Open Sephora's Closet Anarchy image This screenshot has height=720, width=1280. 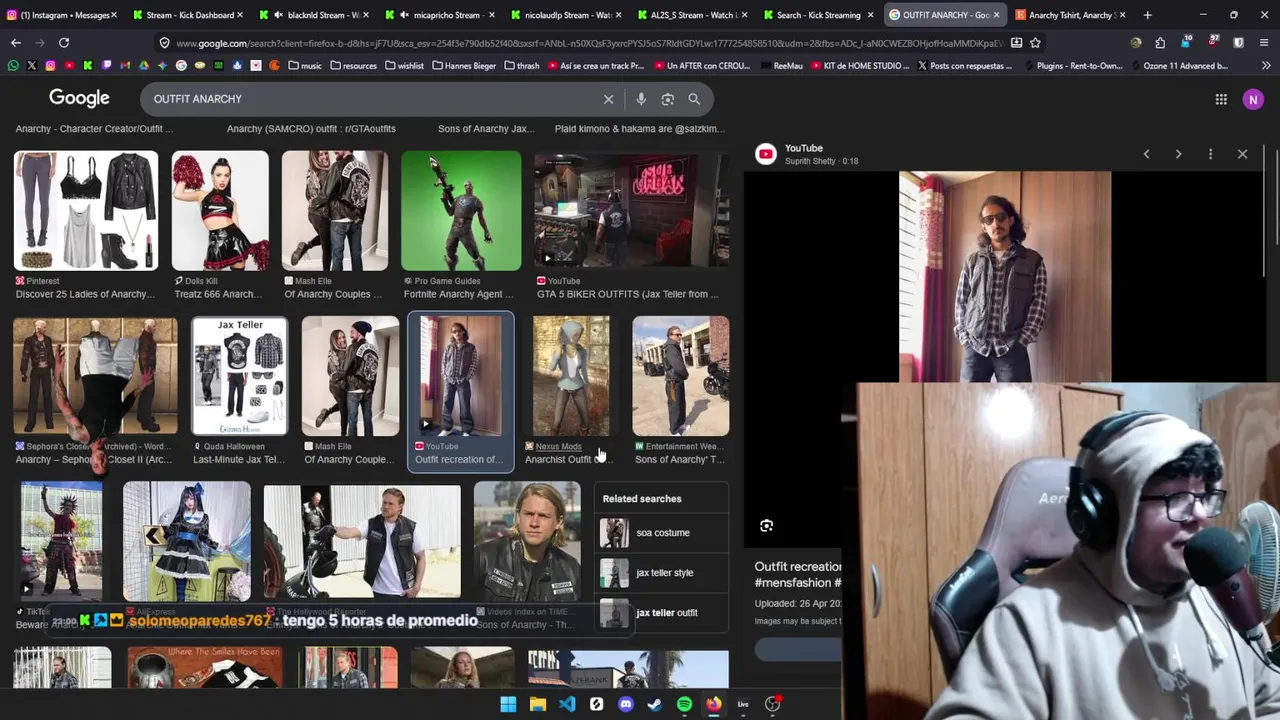point(95,376)
